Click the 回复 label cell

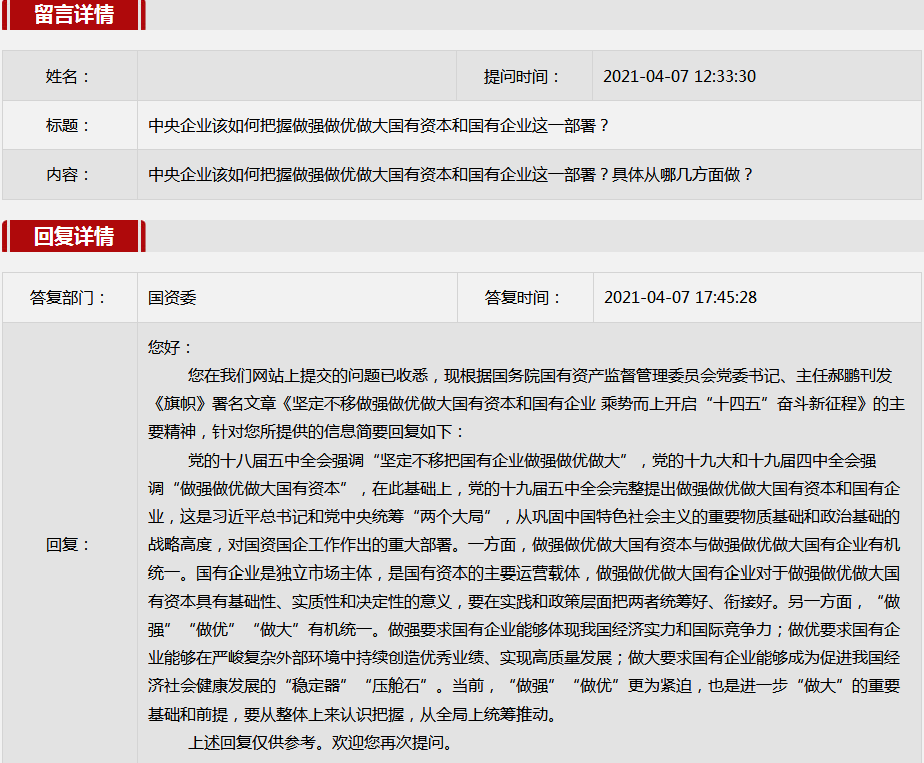pyautogui.click(x=68, y=545)
